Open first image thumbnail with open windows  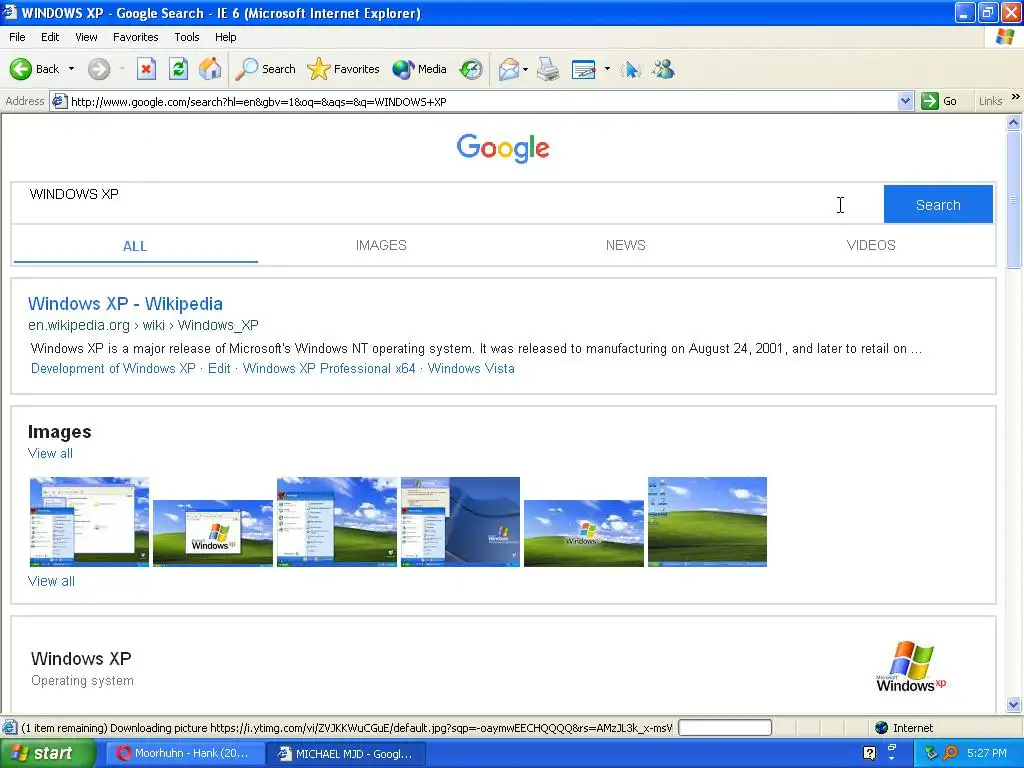point(89,522)
